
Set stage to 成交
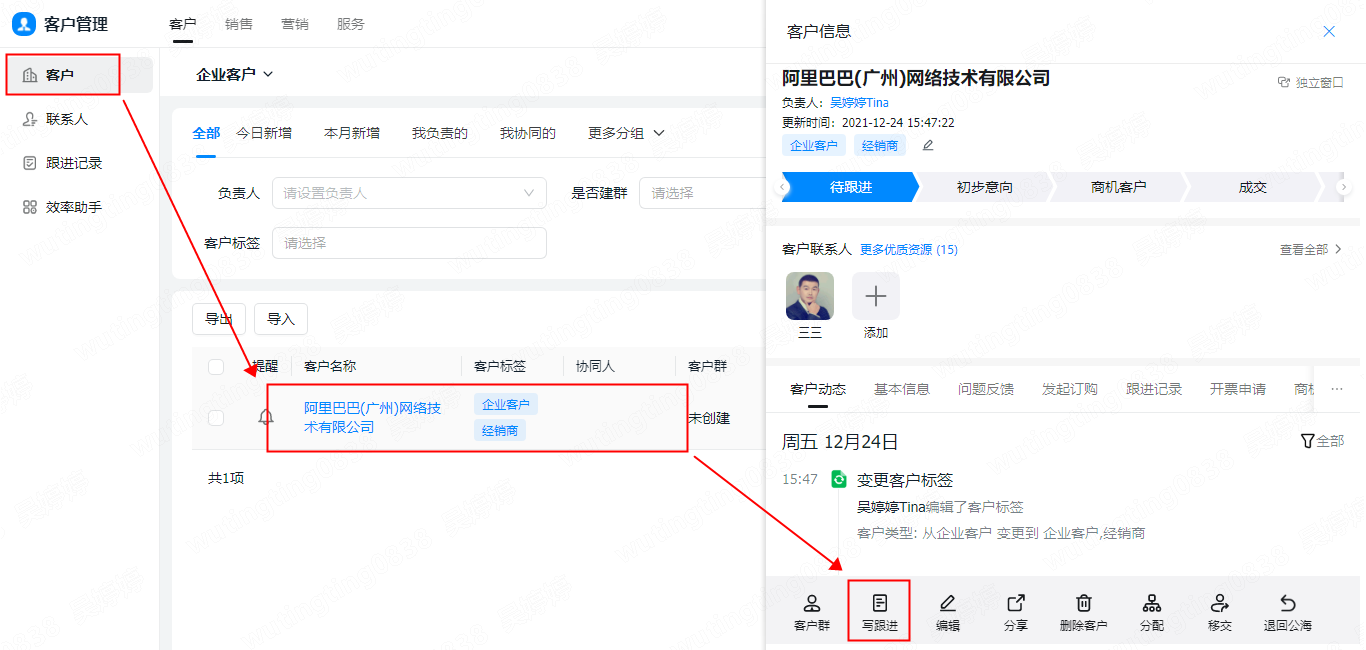(x=1253, y=187)
